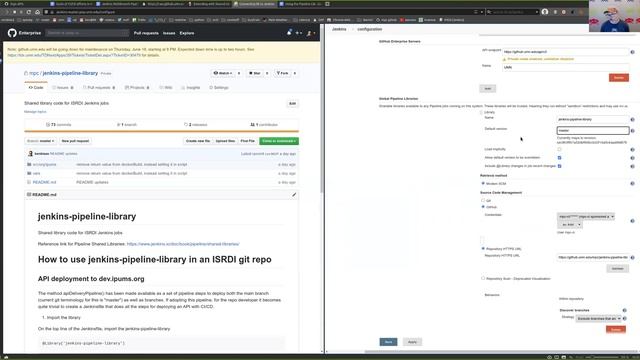Click the Apply button in Jenkins
Image resolution: width=640 pixels, height=360 pixels.
pos(412,342)
